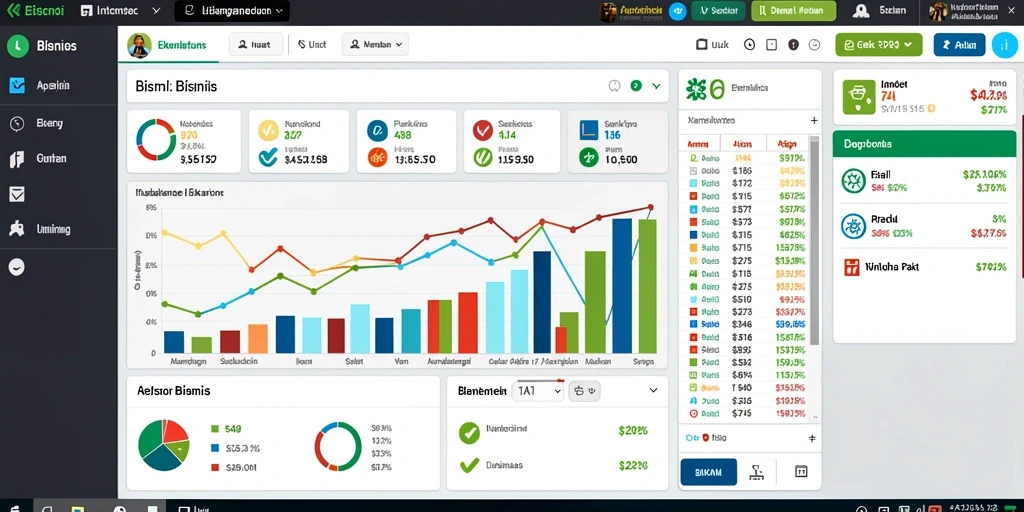Check the first Beins row checkbox
This screenshot has width=1024, height=512.
tap(693, 158)
